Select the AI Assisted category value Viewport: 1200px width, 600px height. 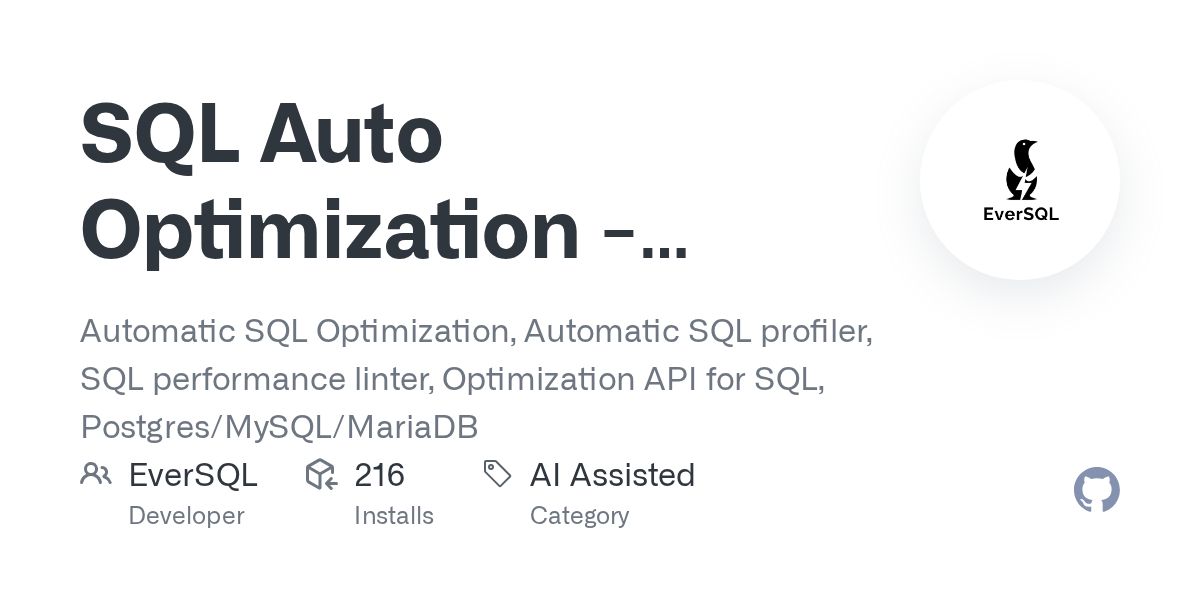(x=612, y=475)
